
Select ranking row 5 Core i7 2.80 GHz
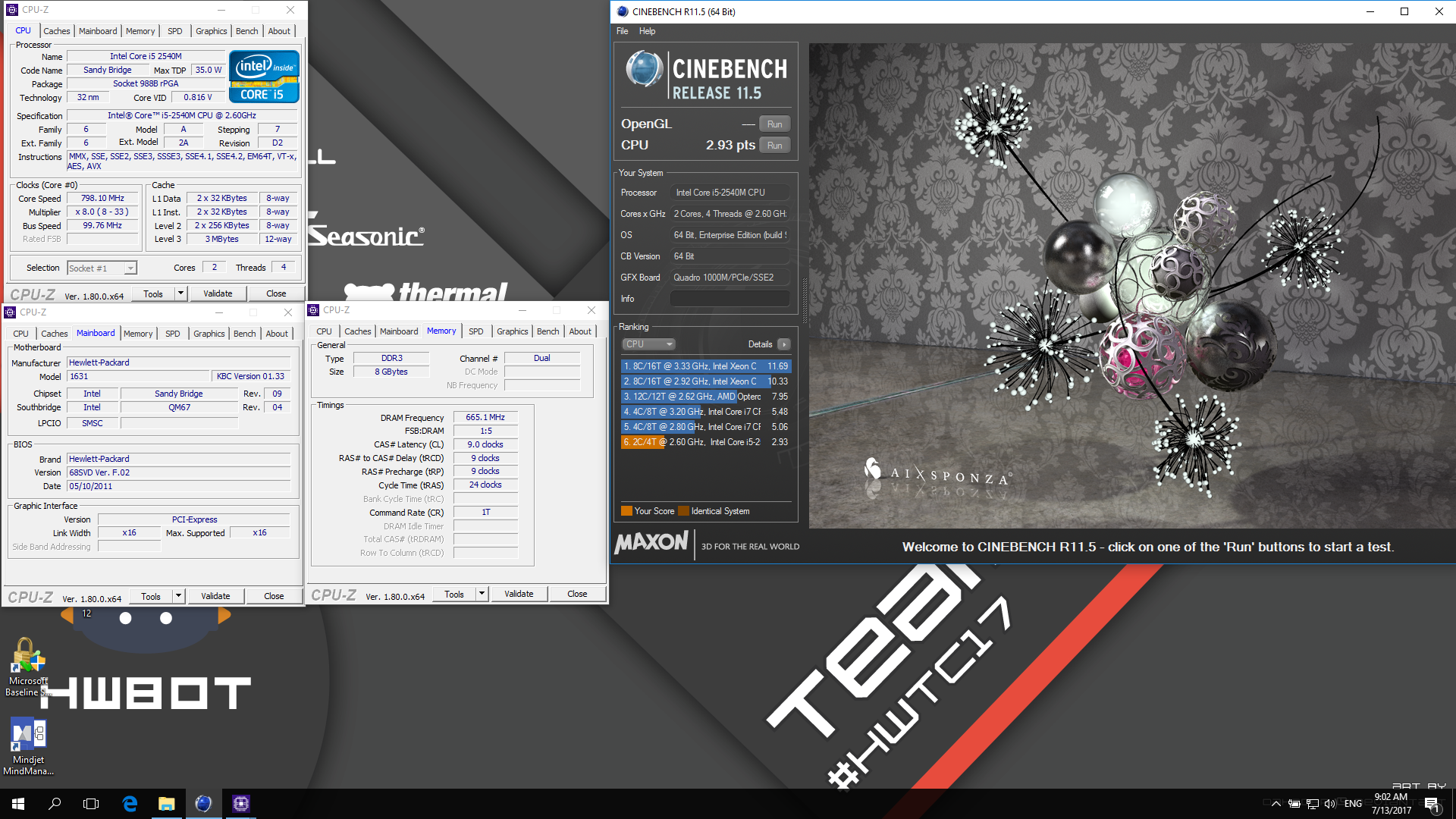[705, 427]
